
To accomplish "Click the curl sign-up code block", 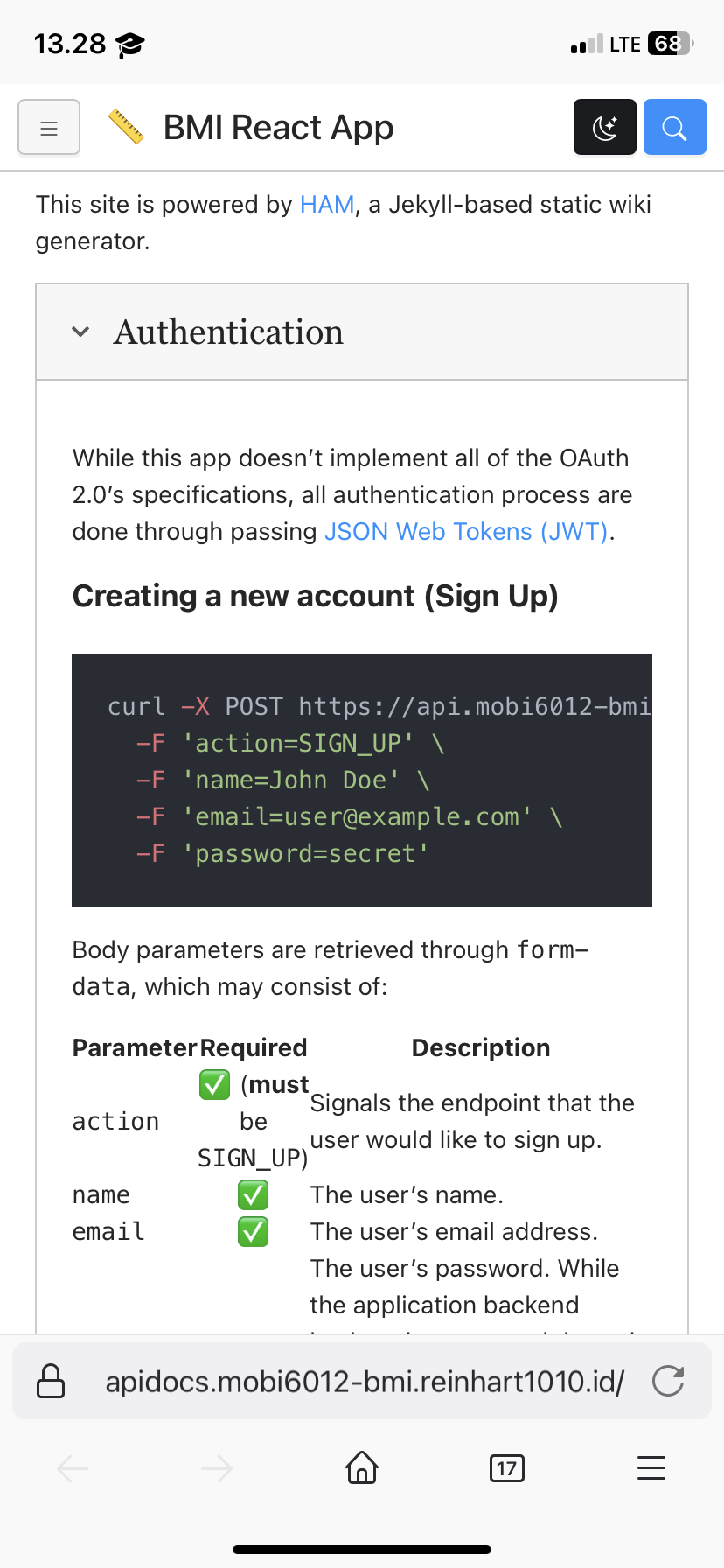I will tap(362, 780).
